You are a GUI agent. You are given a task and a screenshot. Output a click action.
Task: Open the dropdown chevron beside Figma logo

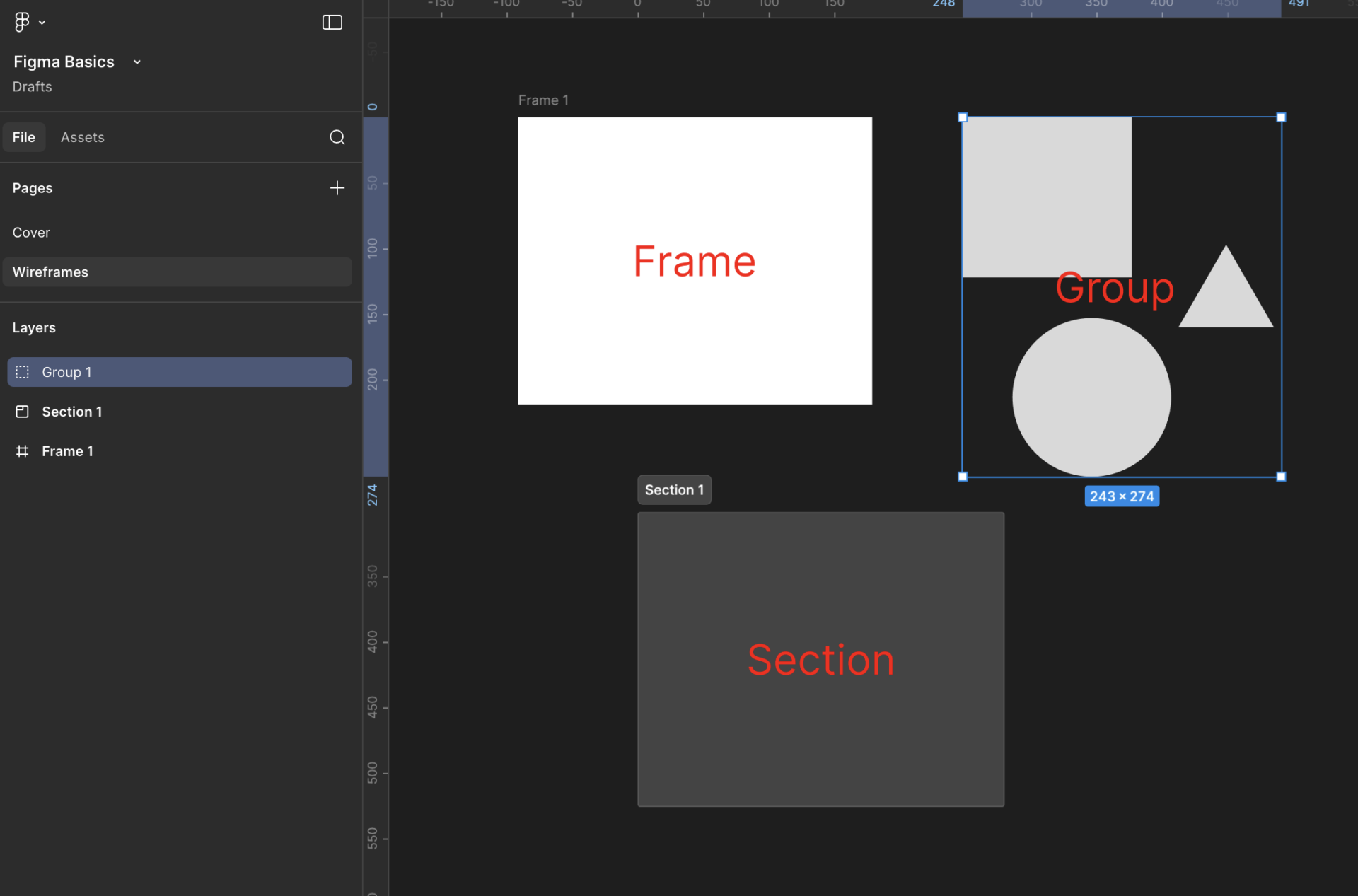42,23
